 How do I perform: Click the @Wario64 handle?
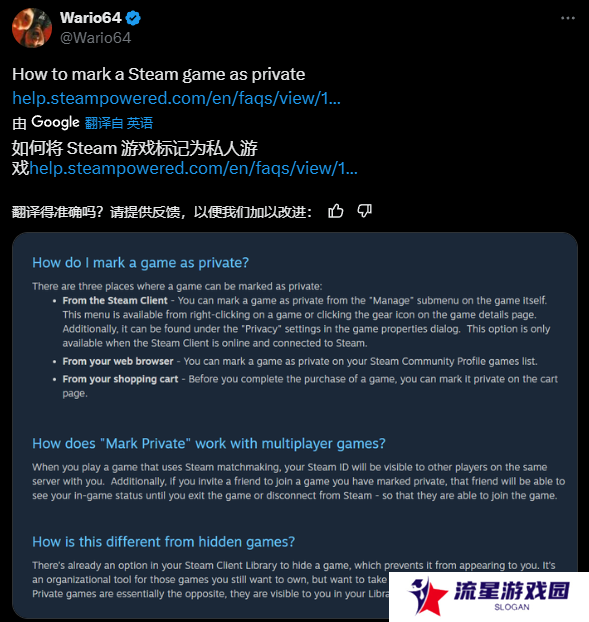pos(95,38)
